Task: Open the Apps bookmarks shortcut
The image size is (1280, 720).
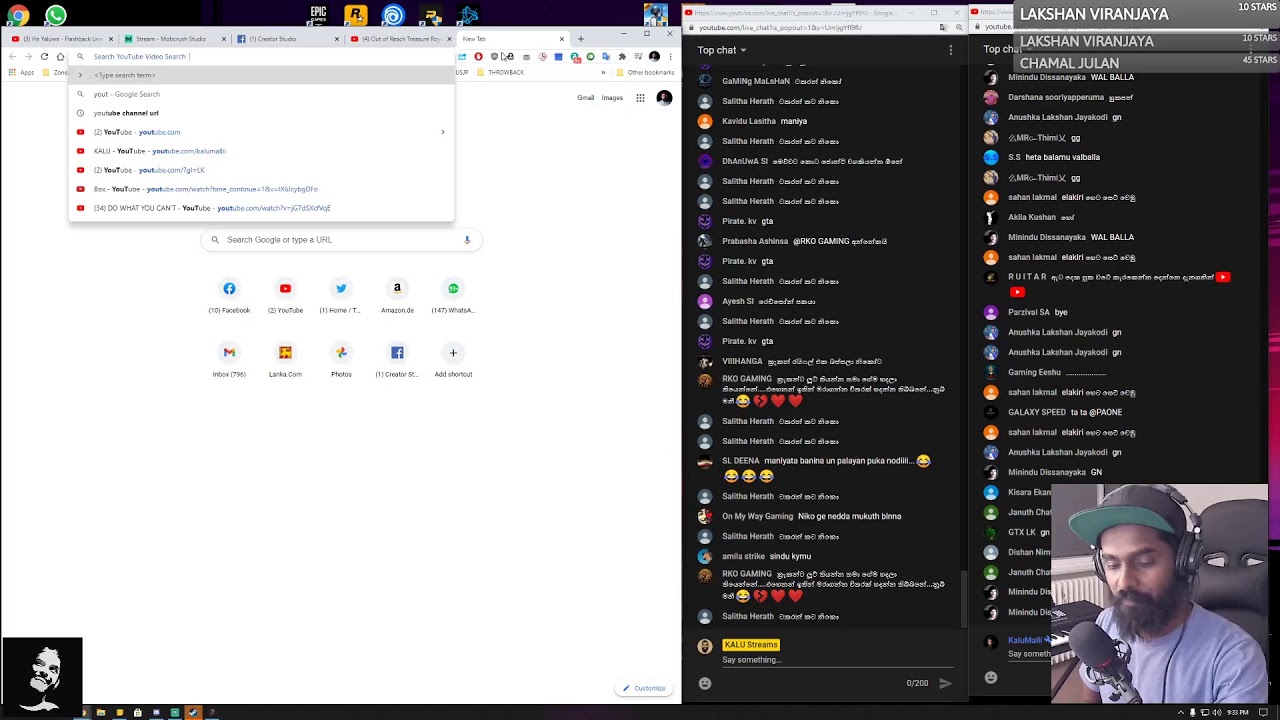Action: (21, 72)
